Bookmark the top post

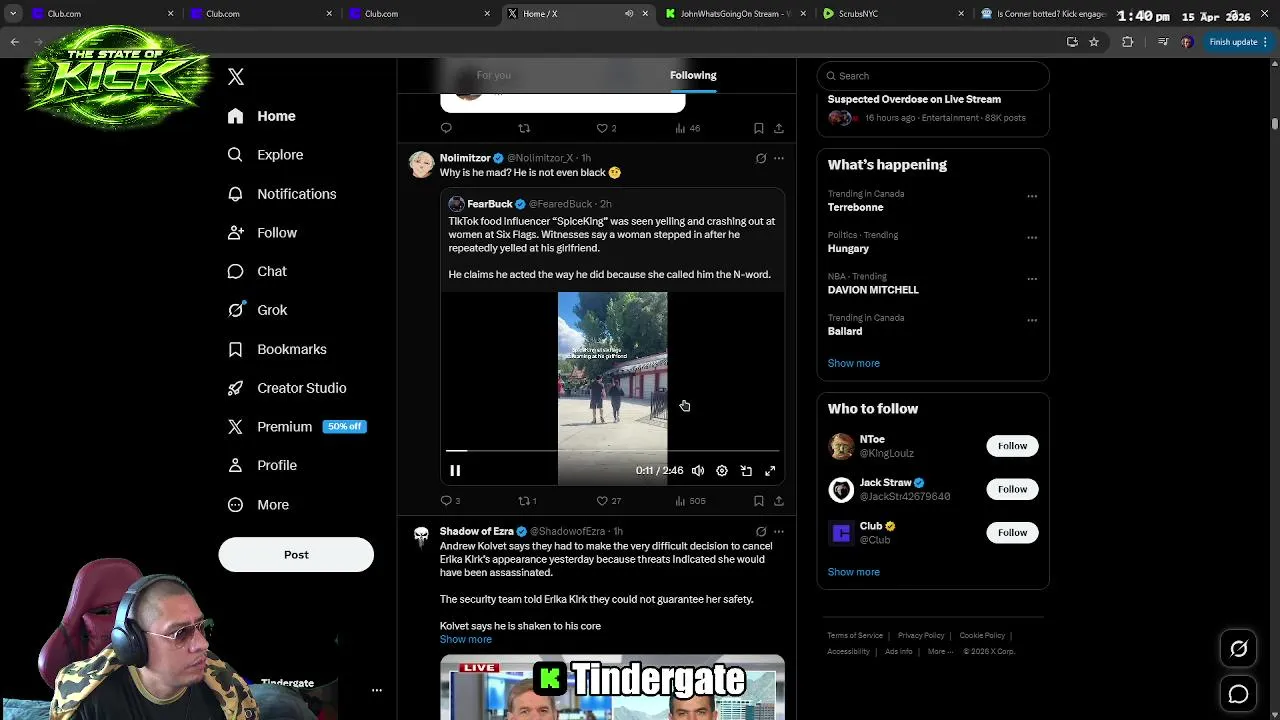point(759,128)
